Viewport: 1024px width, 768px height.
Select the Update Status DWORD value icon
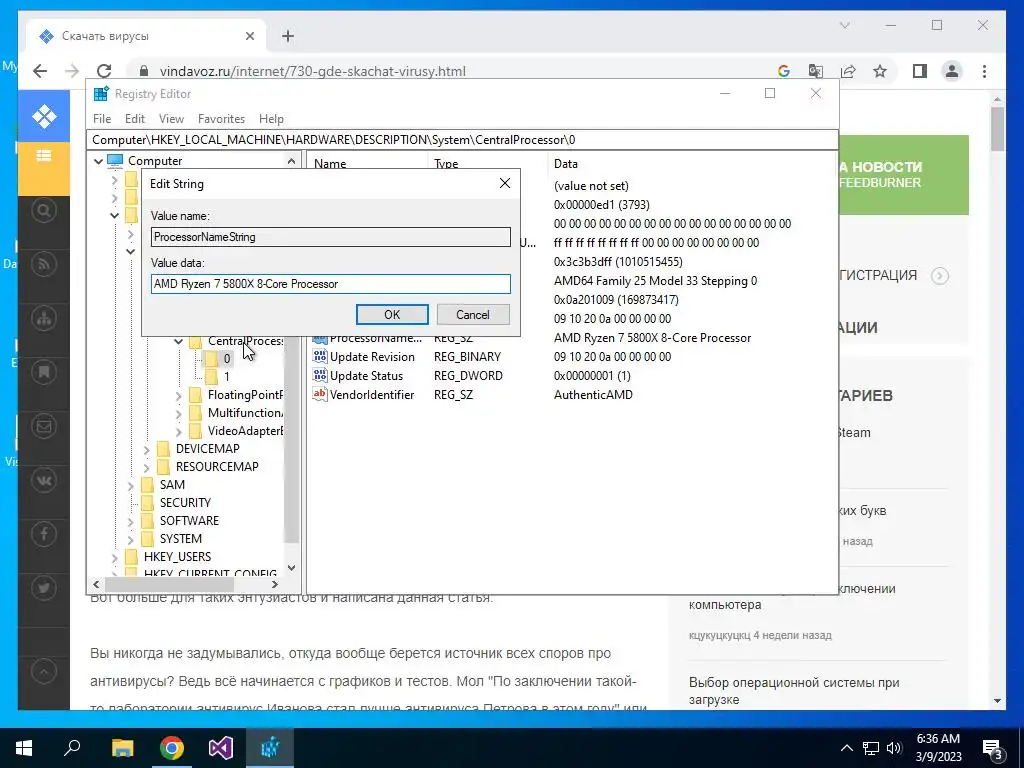click(x=319, y=376)
